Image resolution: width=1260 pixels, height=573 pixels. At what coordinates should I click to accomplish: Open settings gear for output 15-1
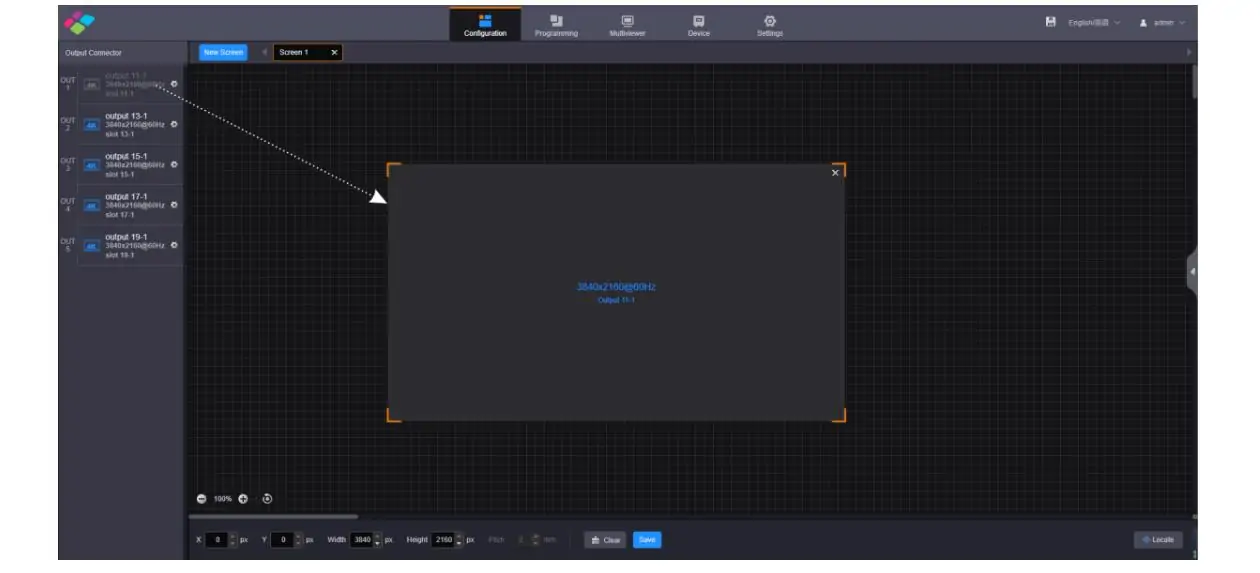click(x=174, y=165)
